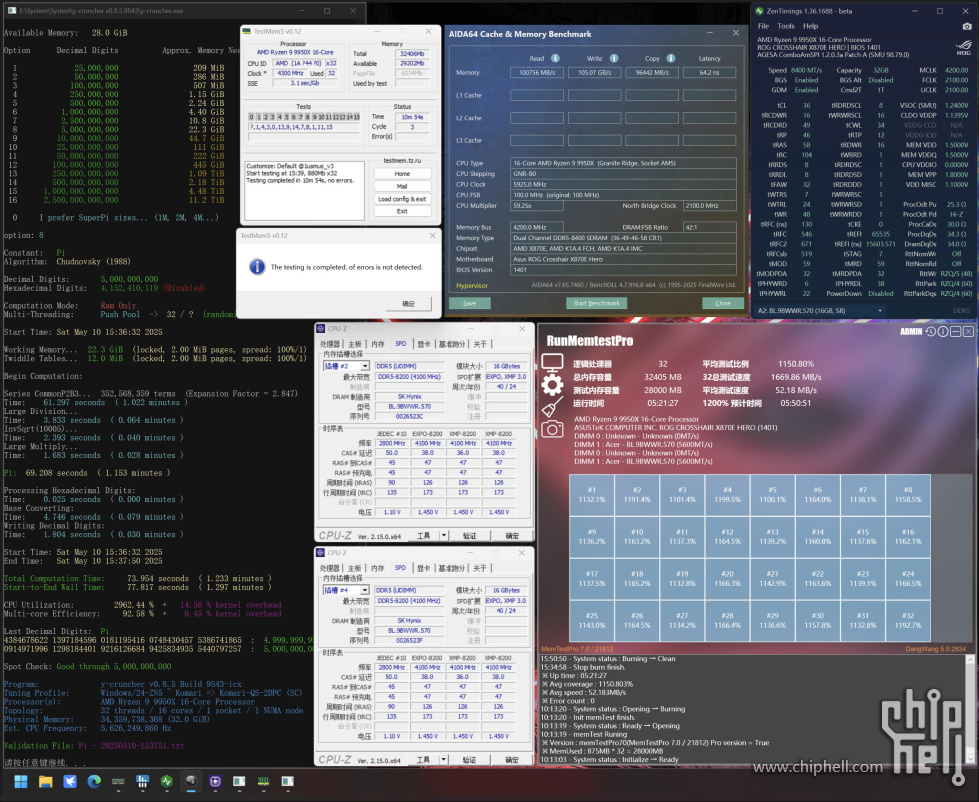Switch to 内存 tab in lower CPU-Z
979x802 pixels.
point(378,568)
